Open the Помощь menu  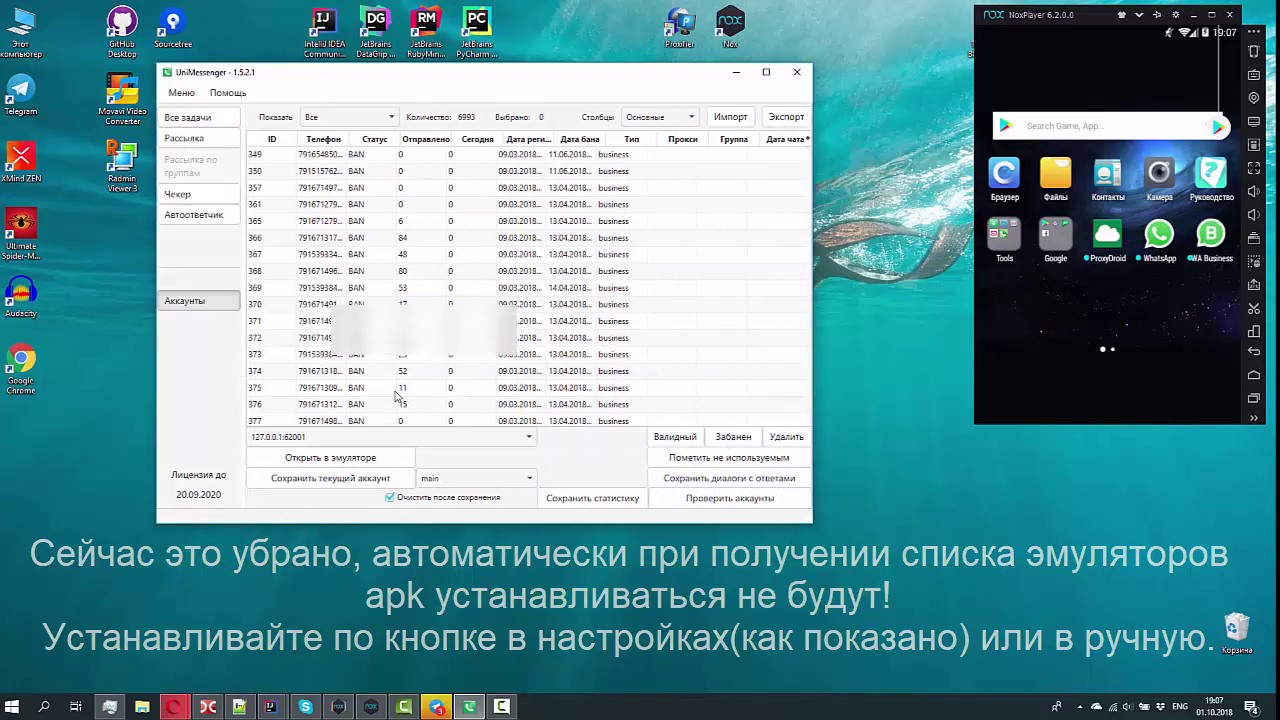(x=228, y=93)
